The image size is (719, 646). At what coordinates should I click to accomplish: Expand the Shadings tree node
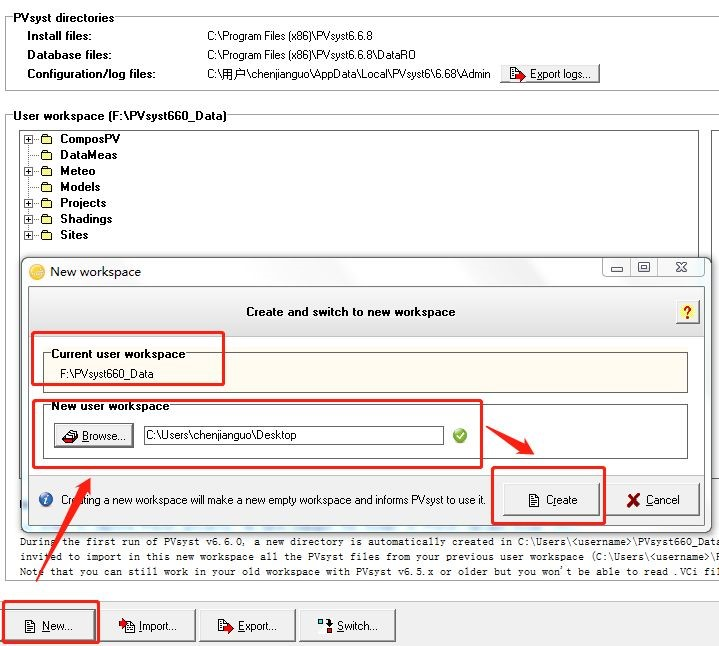pos(28,220)
